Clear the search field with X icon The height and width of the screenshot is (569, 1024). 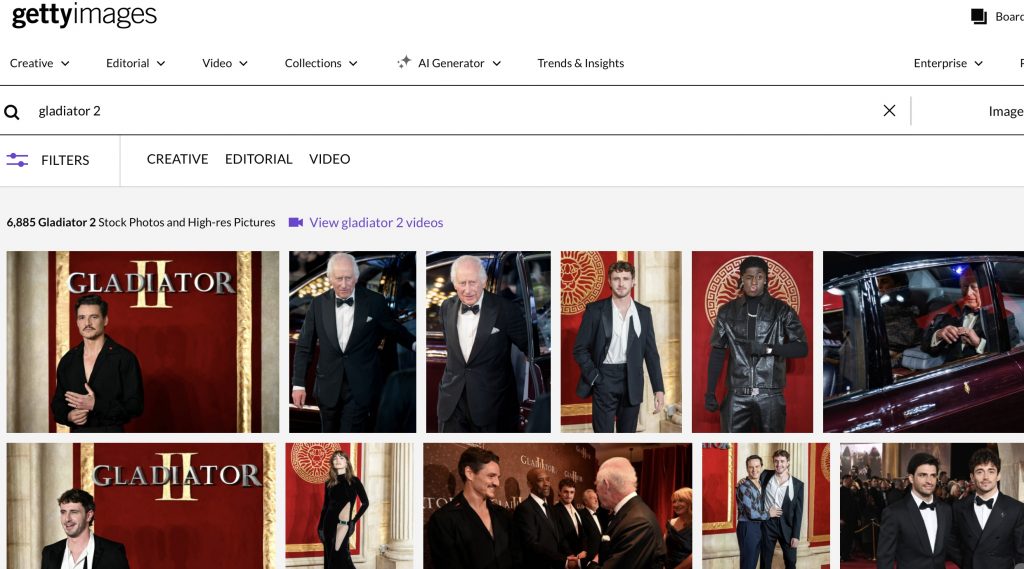tap(889, 111)
